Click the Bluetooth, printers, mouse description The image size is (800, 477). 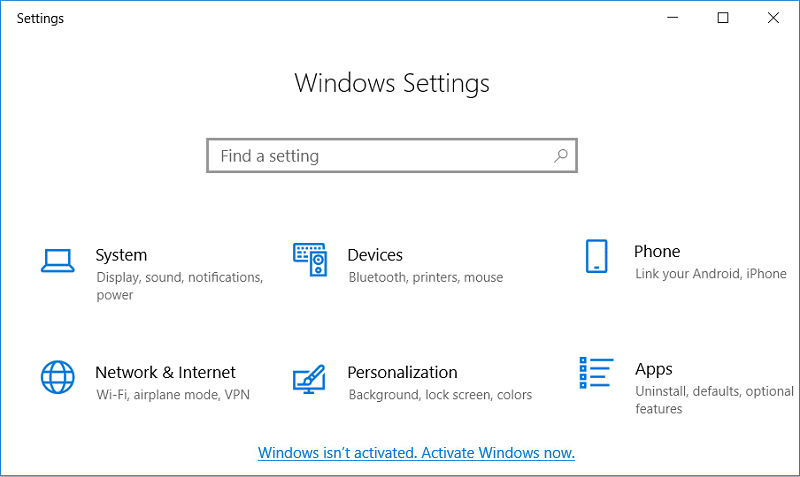(425, 277)
